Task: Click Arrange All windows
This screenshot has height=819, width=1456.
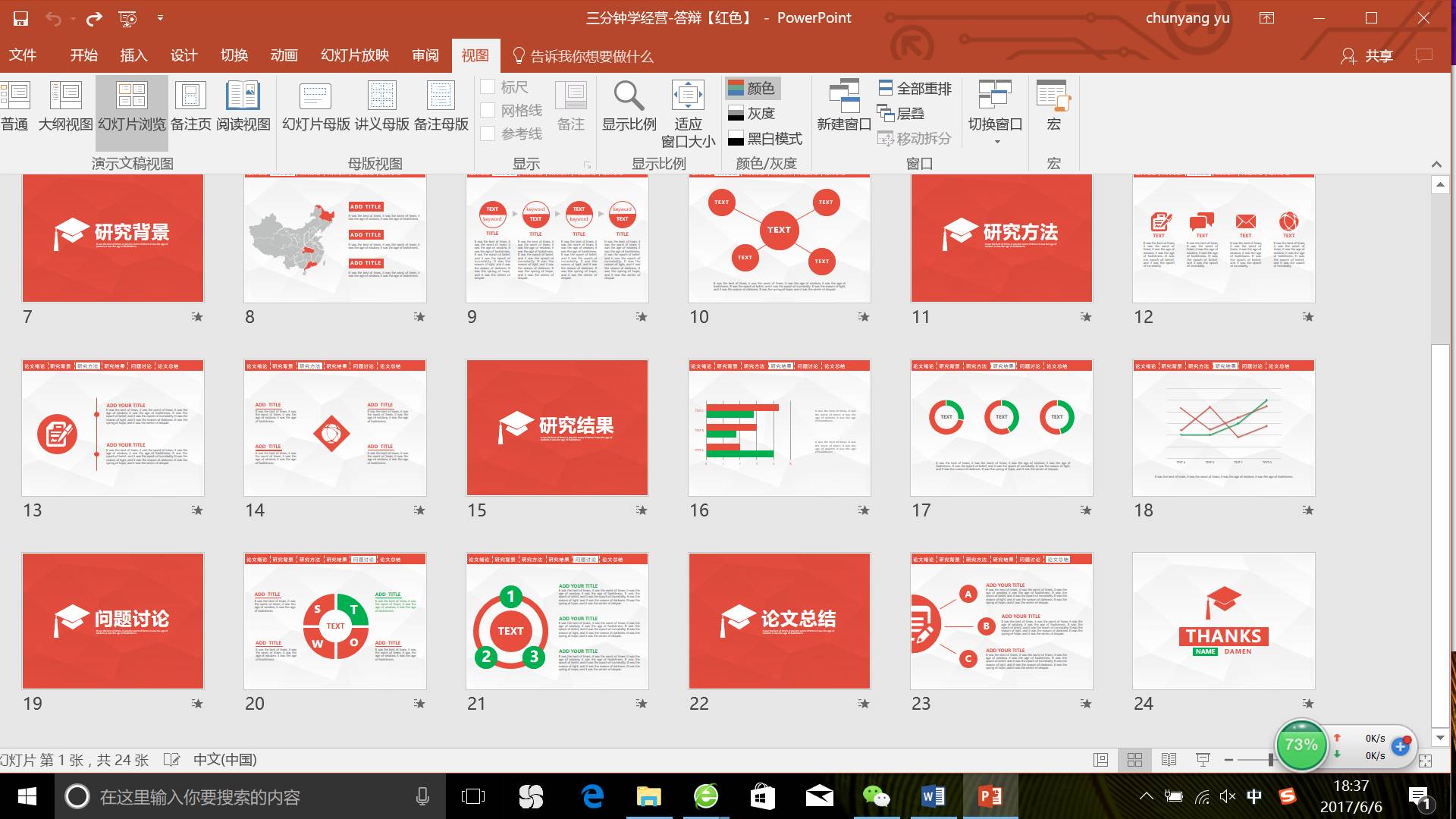Action: point(915,89)
